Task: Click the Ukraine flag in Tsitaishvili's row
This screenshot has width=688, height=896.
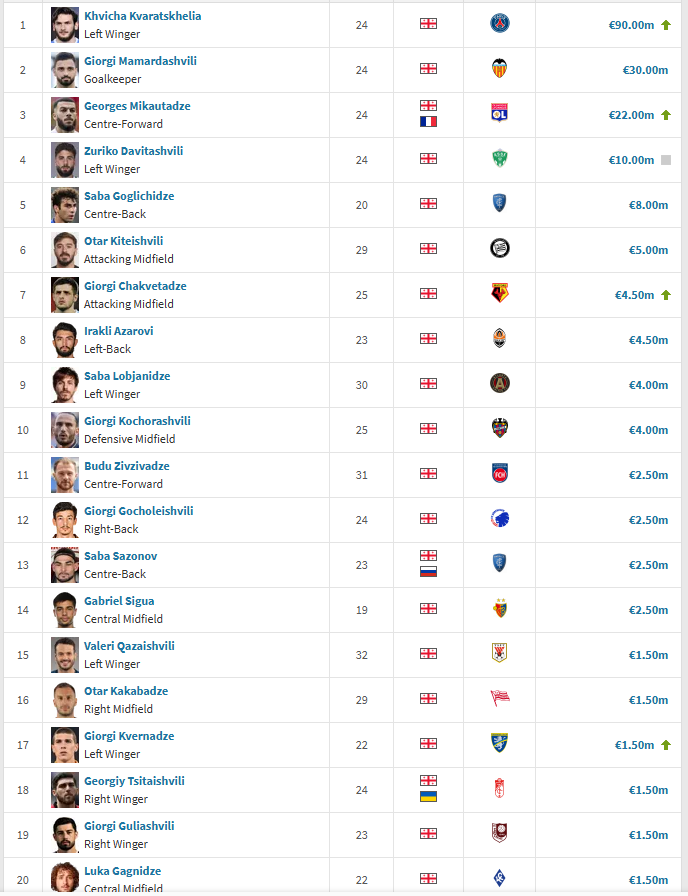Action: [428, 796]
